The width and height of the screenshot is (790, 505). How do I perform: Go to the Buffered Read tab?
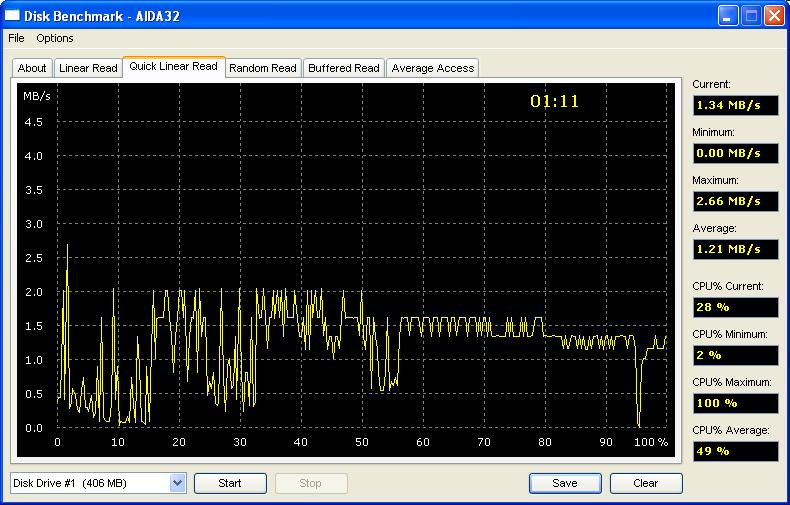tap(344, 68)
